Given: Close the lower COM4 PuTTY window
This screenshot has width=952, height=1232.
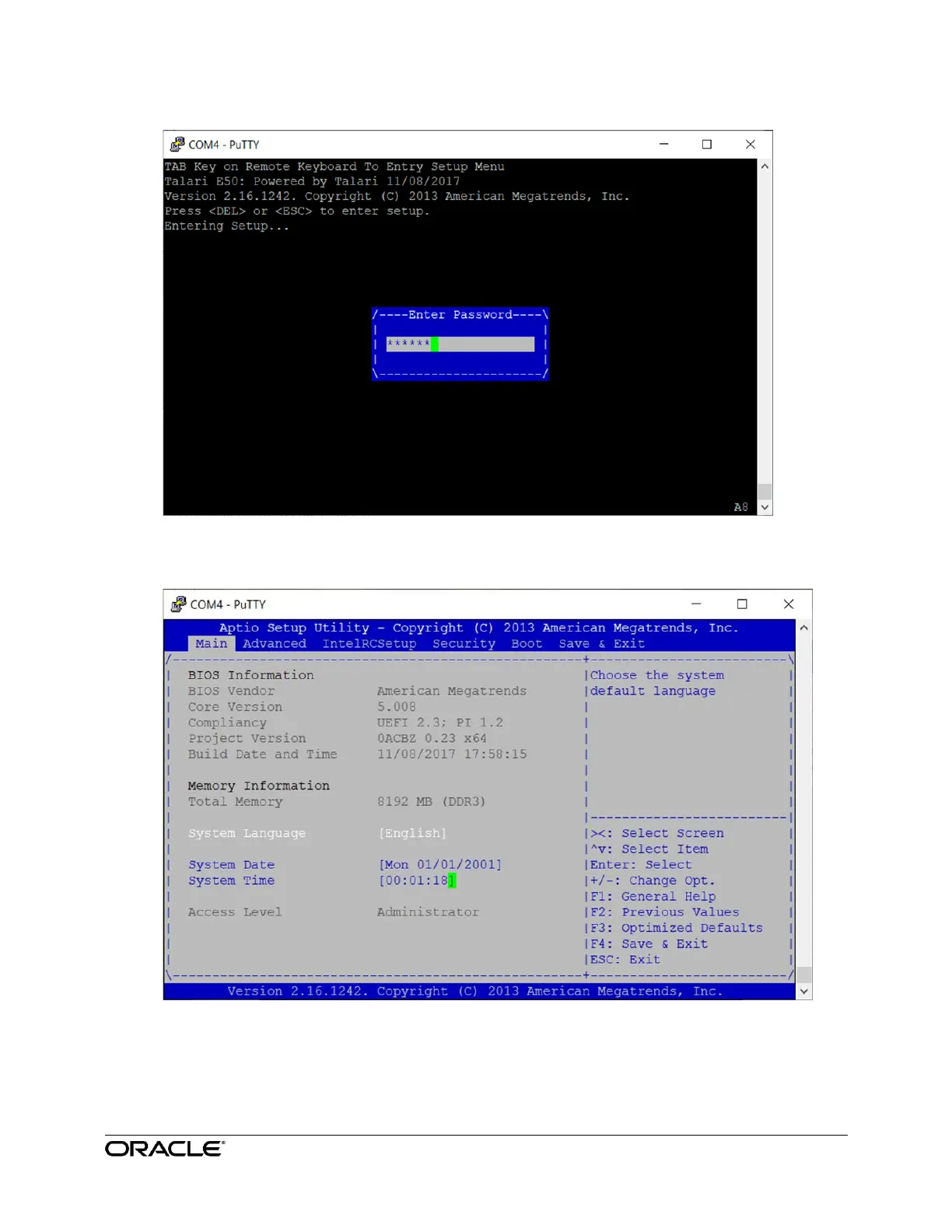Looking at the screenshot, I should tap(788, 604).
